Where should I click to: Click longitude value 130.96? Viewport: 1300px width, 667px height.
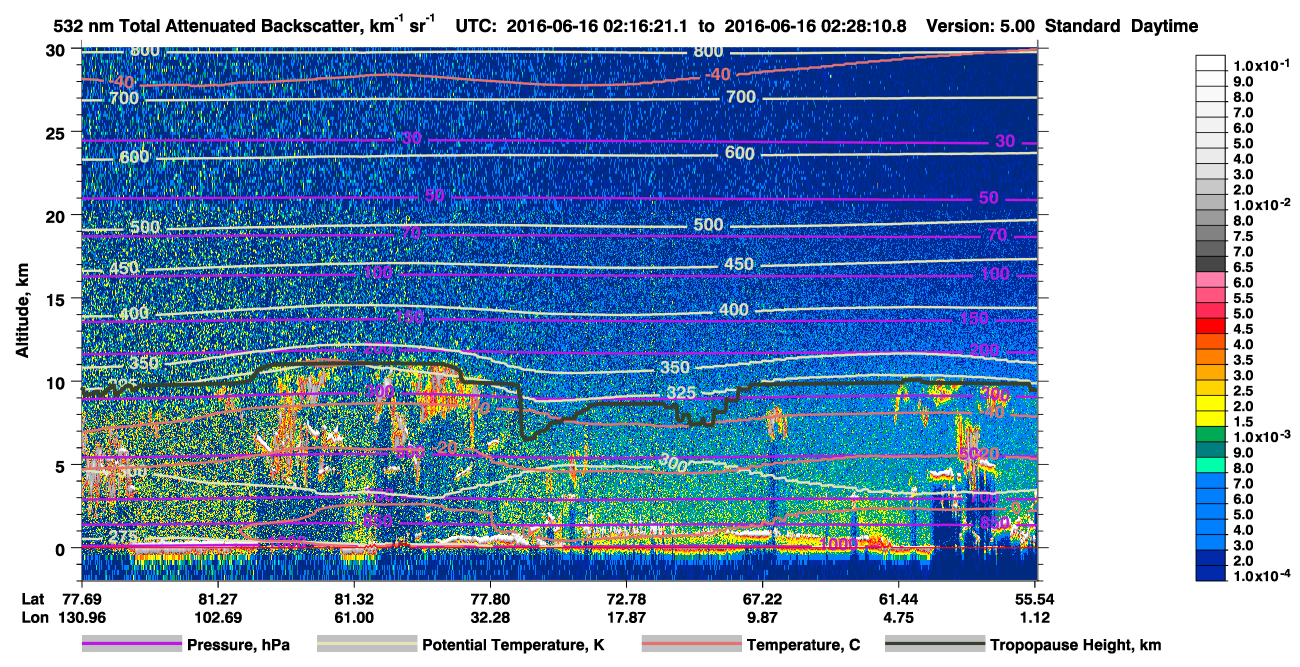(82, 617)
